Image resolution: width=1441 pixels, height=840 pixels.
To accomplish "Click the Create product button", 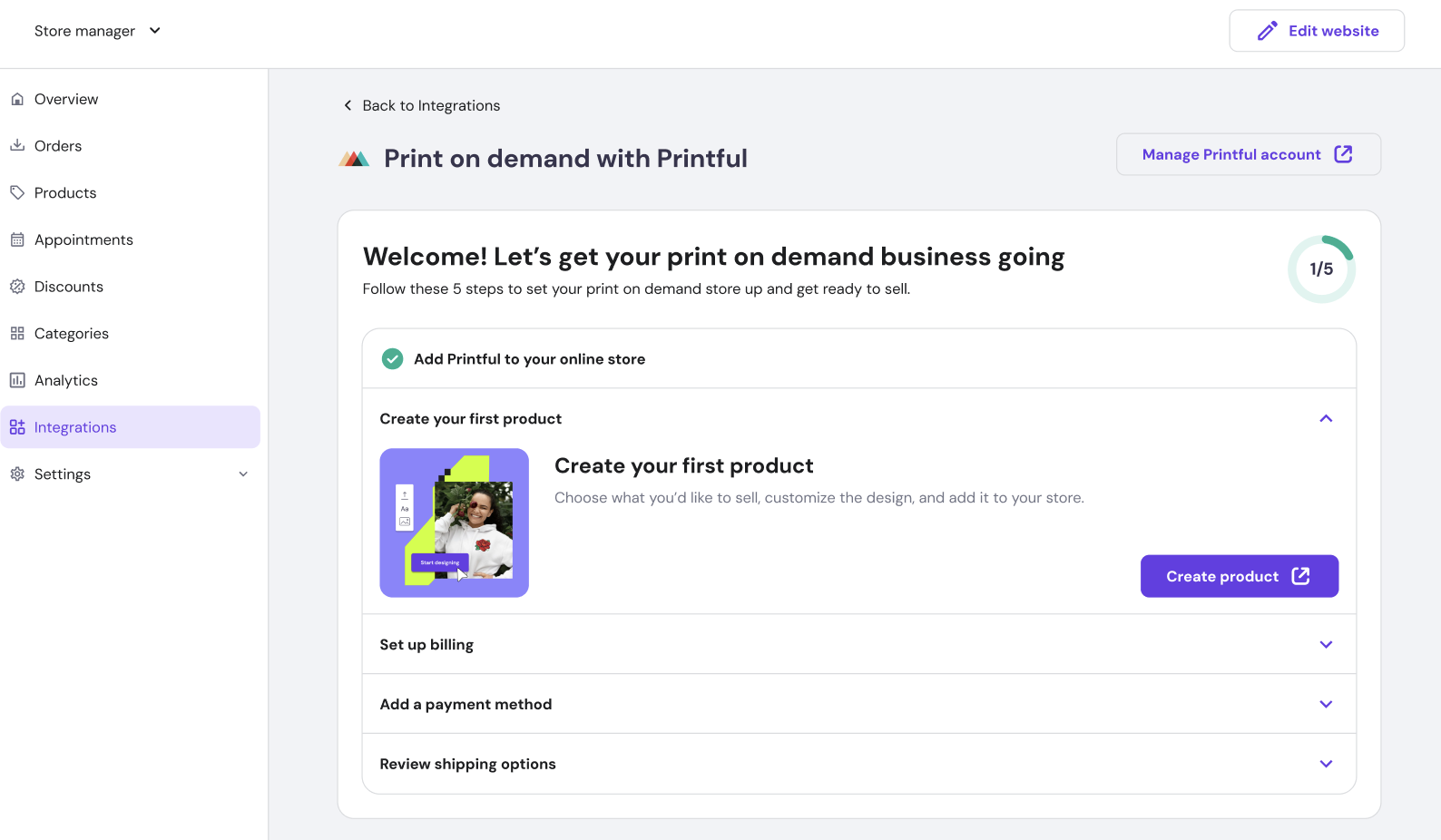I will point(1239,576).
